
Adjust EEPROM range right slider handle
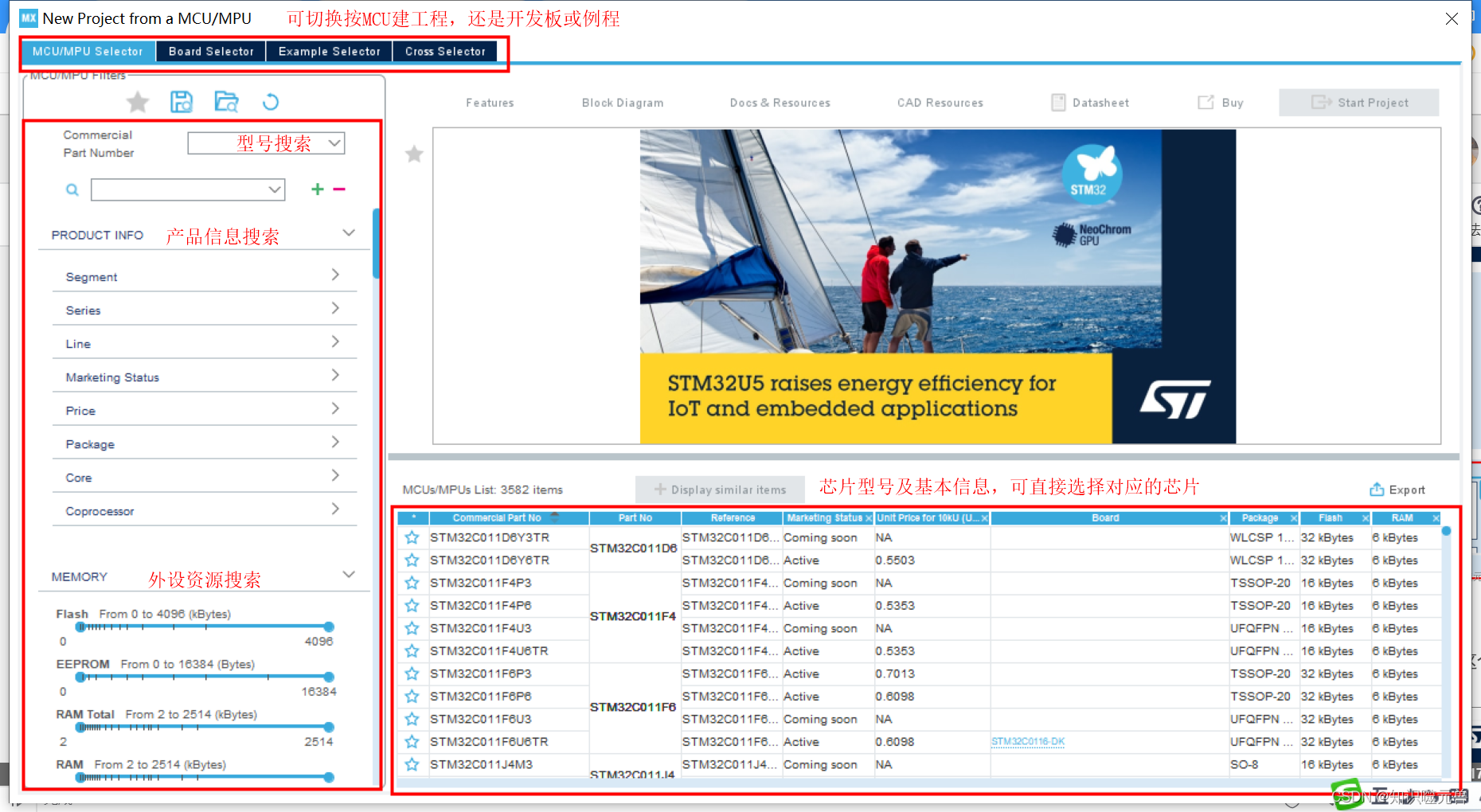coord(329,677)
